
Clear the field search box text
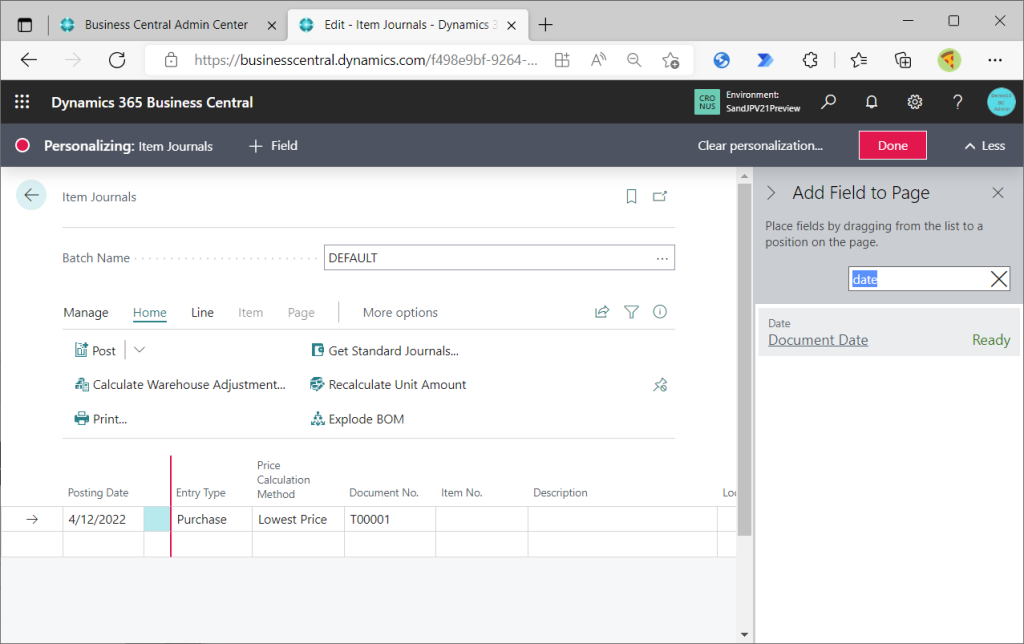[998, 279]
